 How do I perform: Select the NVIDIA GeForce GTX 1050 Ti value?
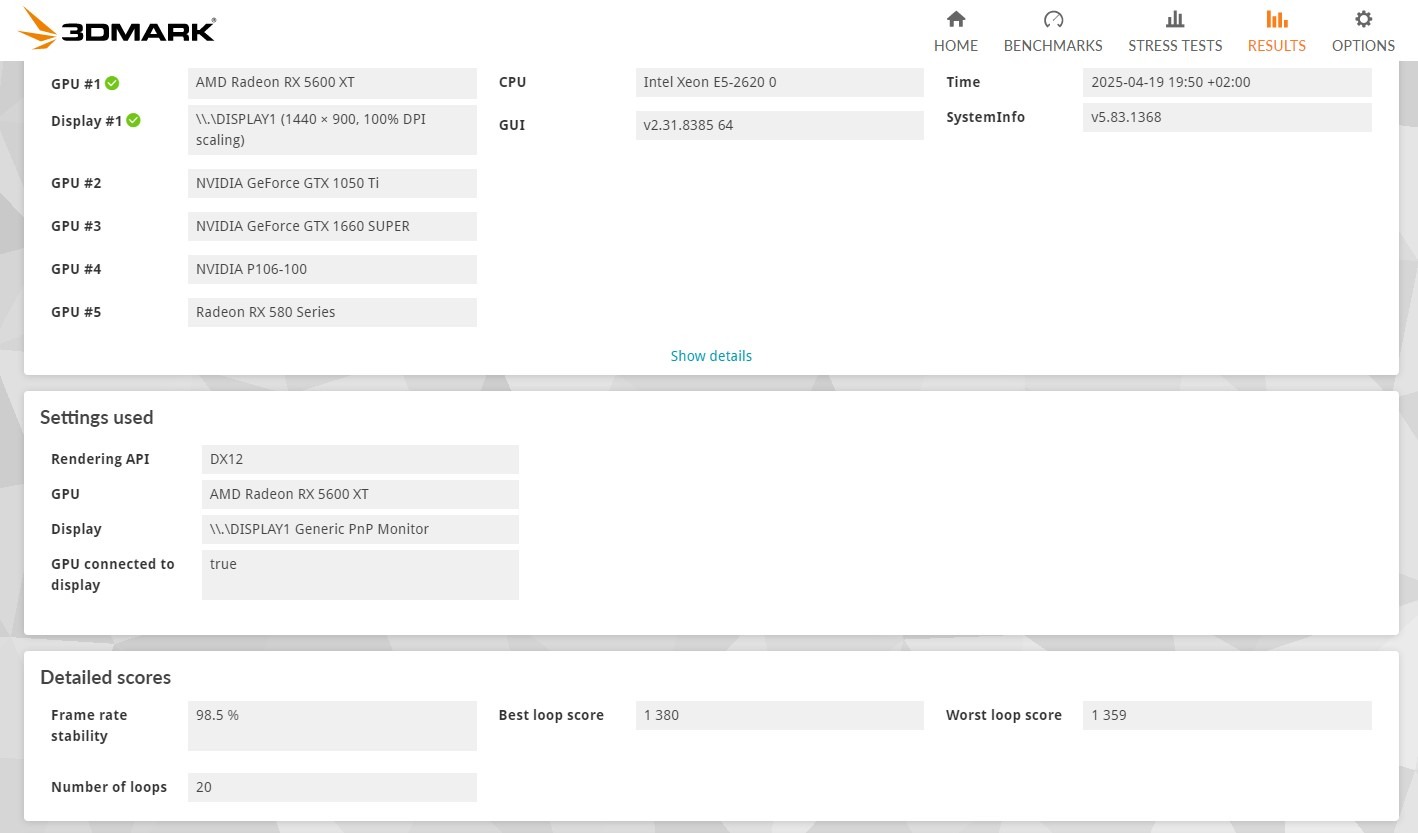pyautogui.click(x=332, y=183)
